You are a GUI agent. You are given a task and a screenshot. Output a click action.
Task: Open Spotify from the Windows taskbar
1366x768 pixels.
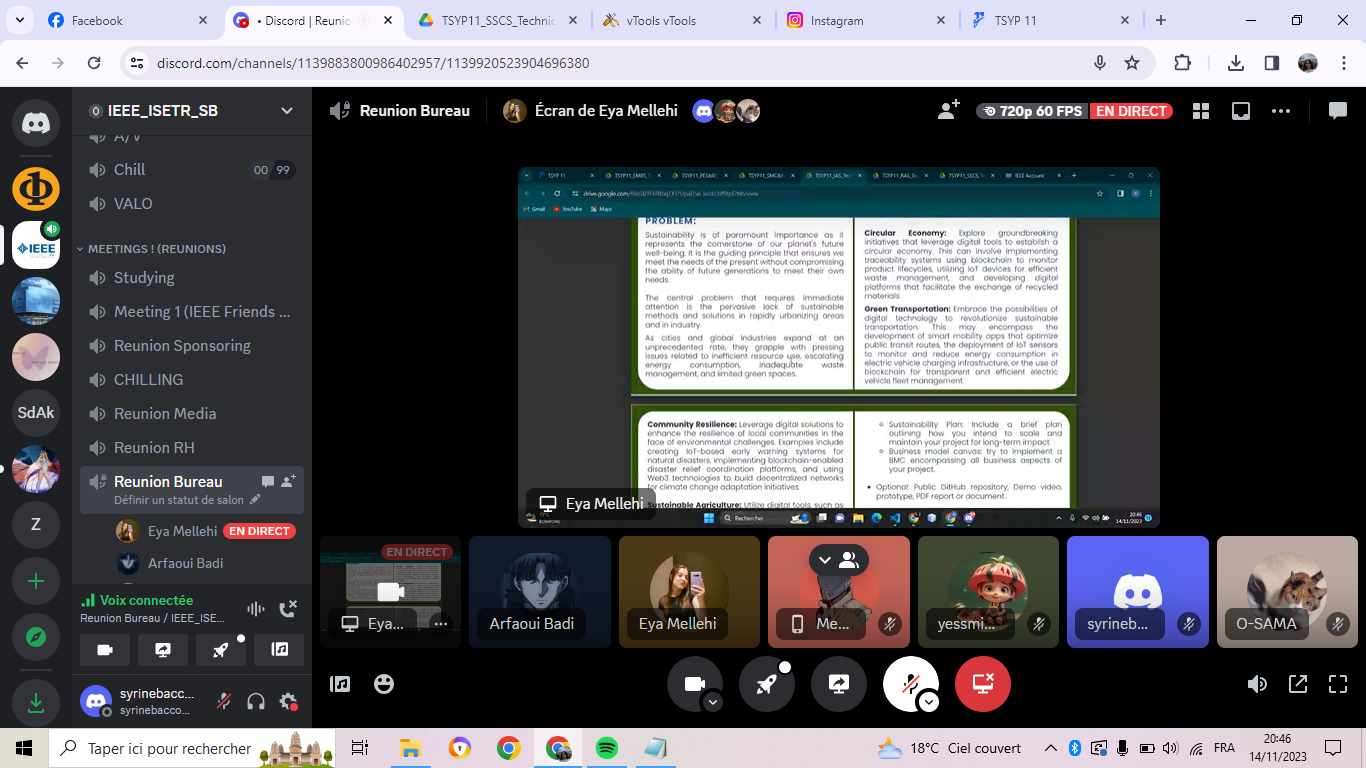pyautogui.click(x=606, y=748)
